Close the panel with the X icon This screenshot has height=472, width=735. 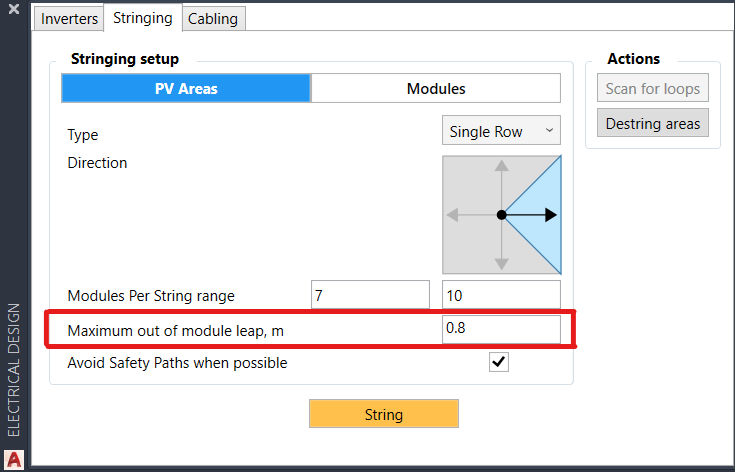click(x=14, y=8)
